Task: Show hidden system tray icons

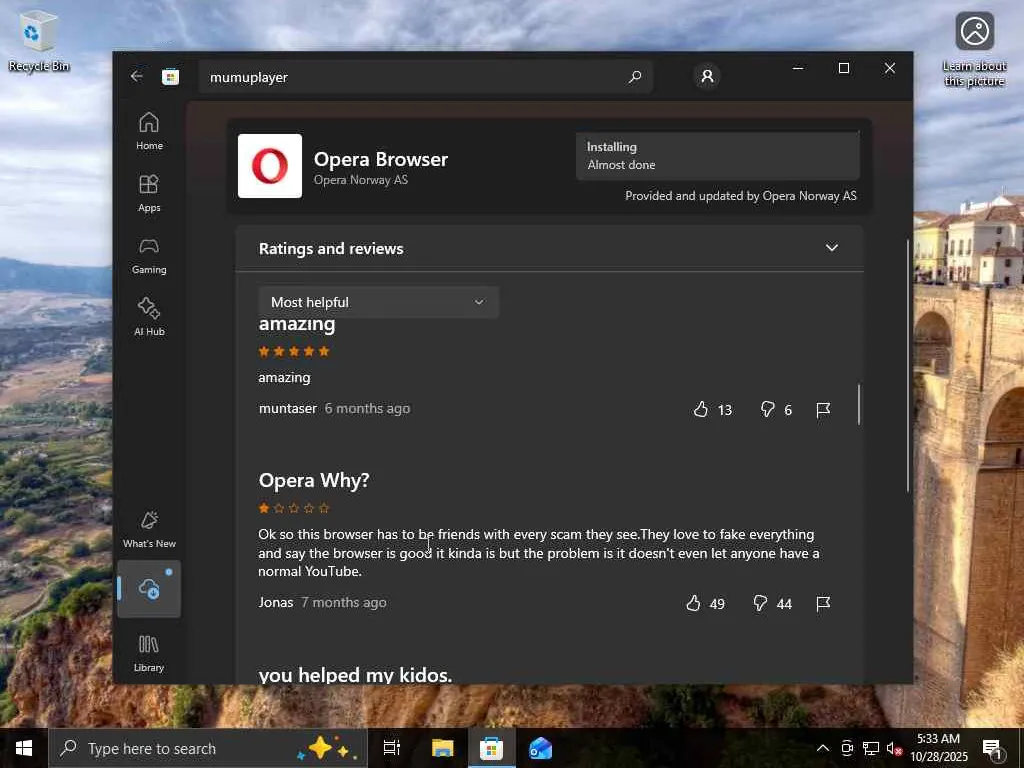Action: point(823,748)
